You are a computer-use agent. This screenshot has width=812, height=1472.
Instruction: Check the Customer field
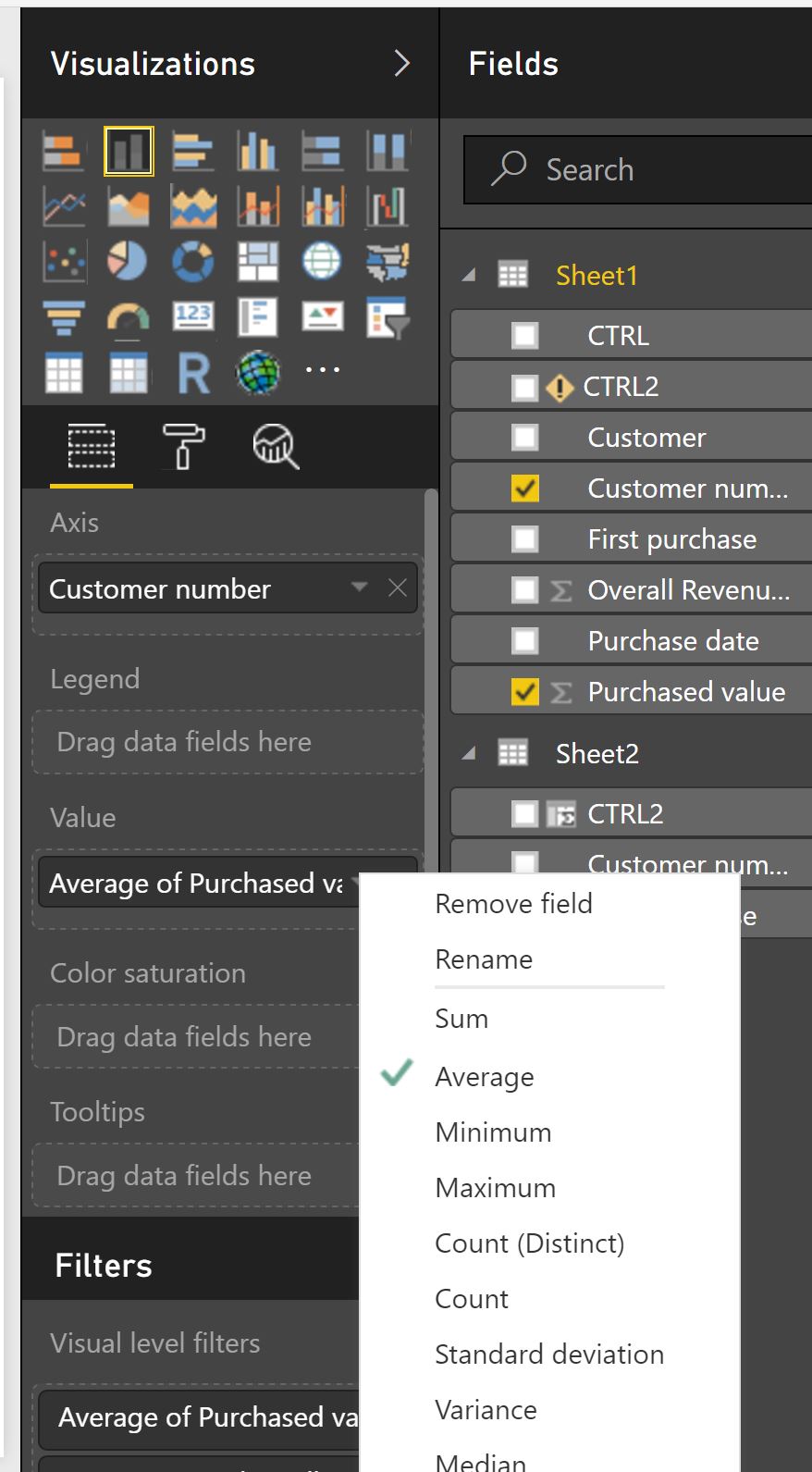525,437
